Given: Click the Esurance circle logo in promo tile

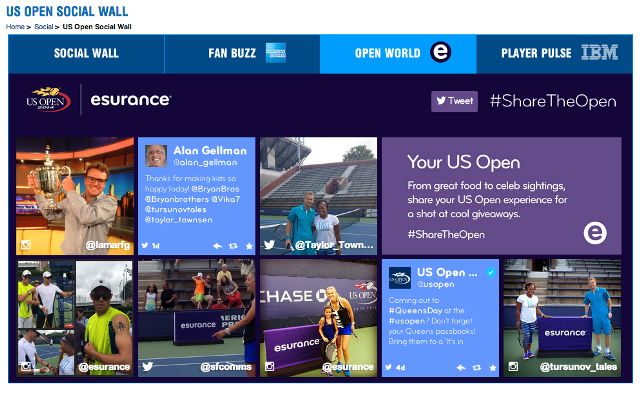Looking at the screenshot, I should click(595, 233).
